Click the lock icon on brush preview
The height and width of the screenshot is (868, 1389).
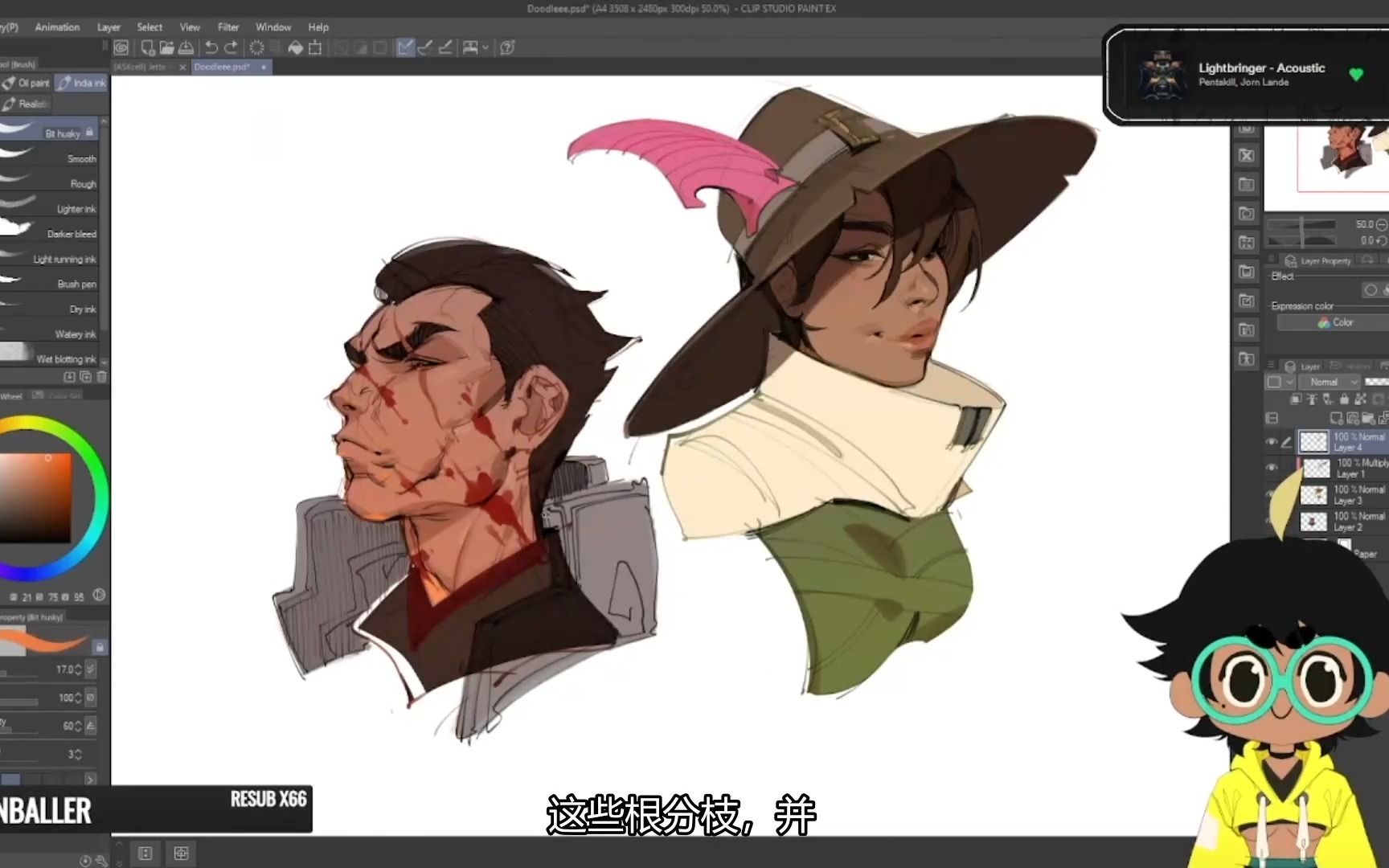(x=100, y=647)
